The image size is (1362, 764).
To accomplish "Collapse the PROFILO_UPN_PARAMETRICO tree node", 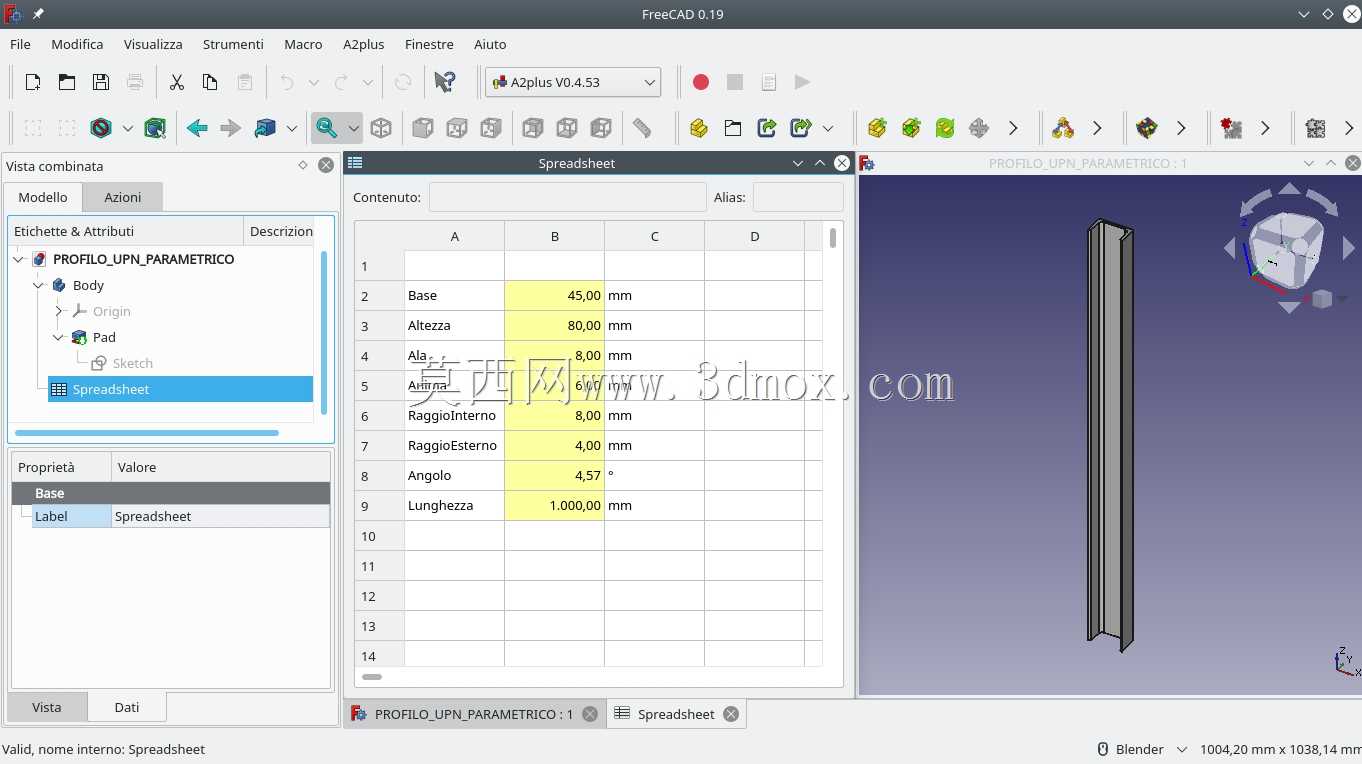I will (x=19, y=259).
